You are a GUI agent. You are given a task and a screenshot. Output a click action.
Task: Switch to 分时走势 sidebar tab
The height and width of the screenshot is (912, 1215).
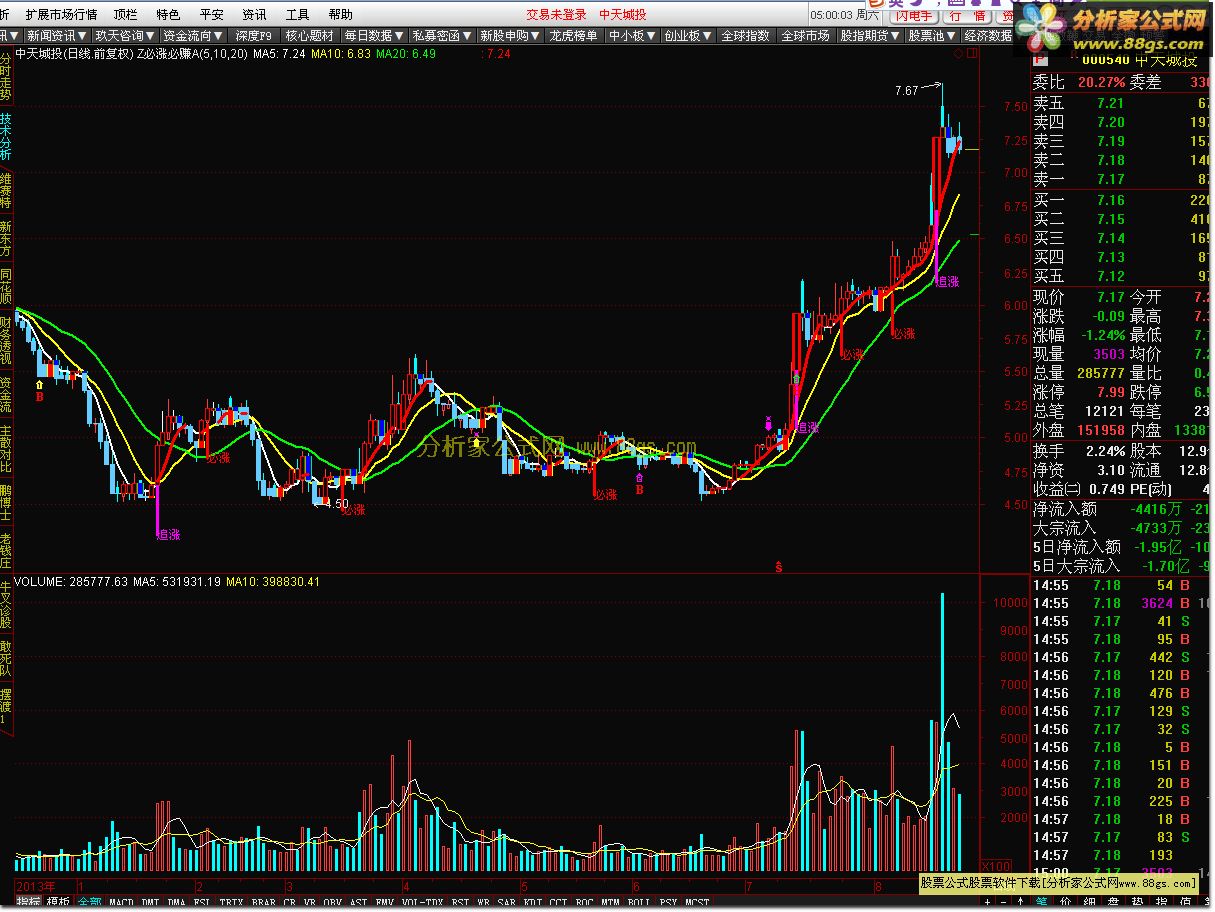click(6, 77)
